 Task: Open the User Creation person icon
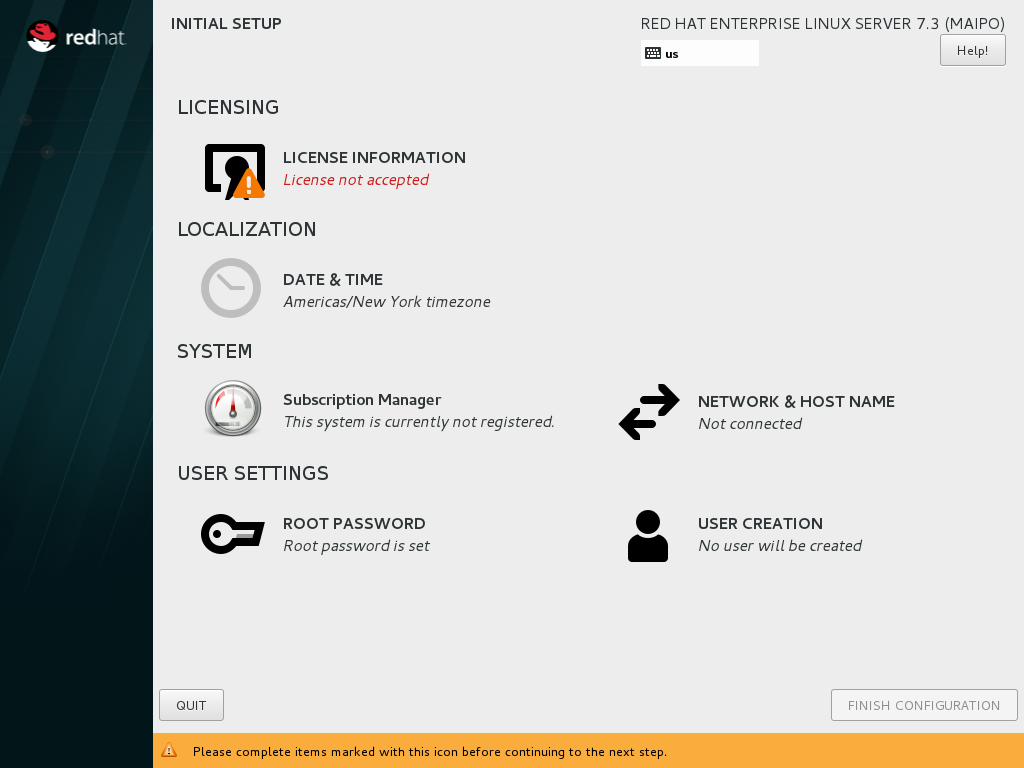(648, 536)
